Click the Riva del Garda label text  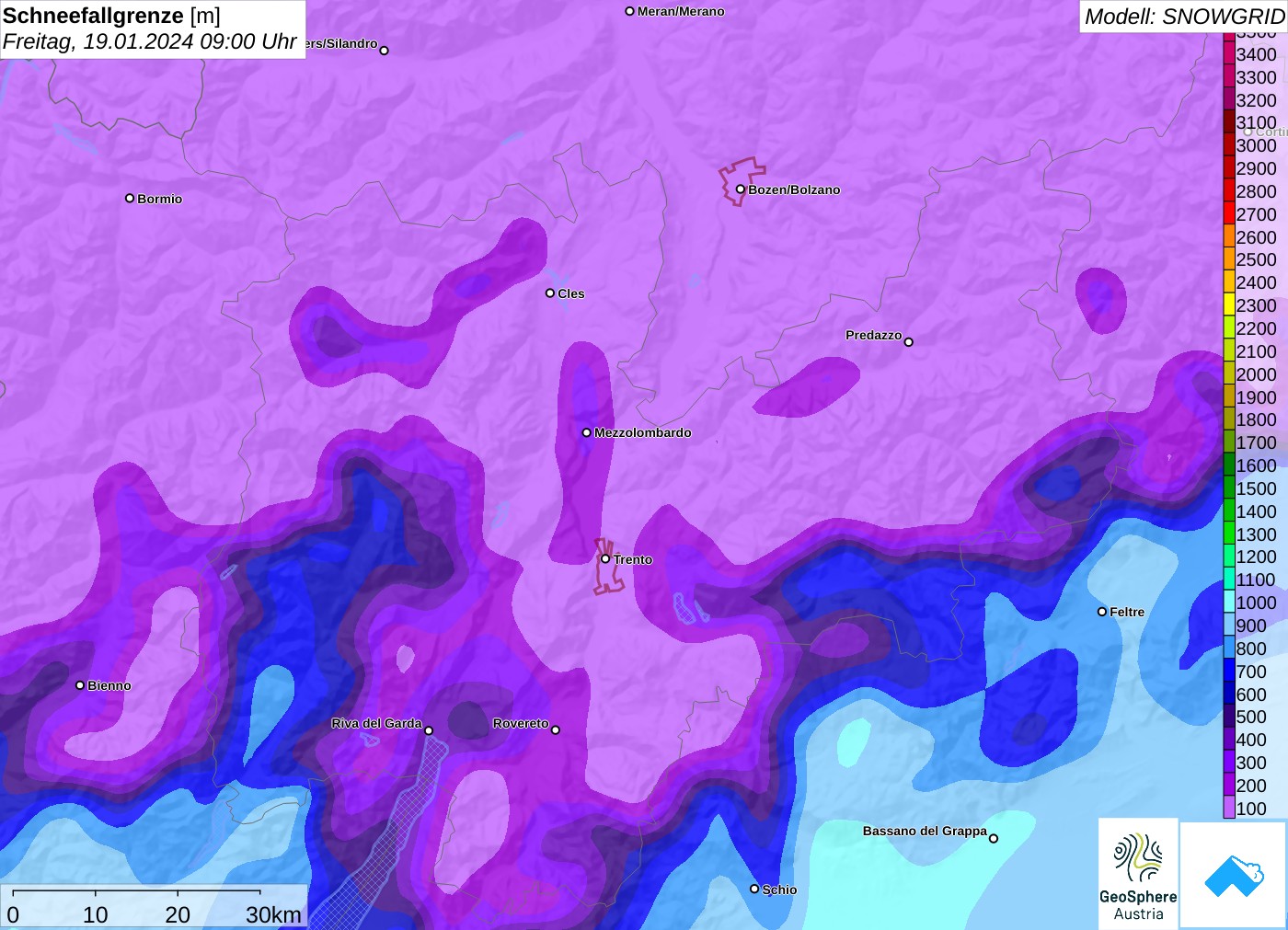tap(376, 723)
